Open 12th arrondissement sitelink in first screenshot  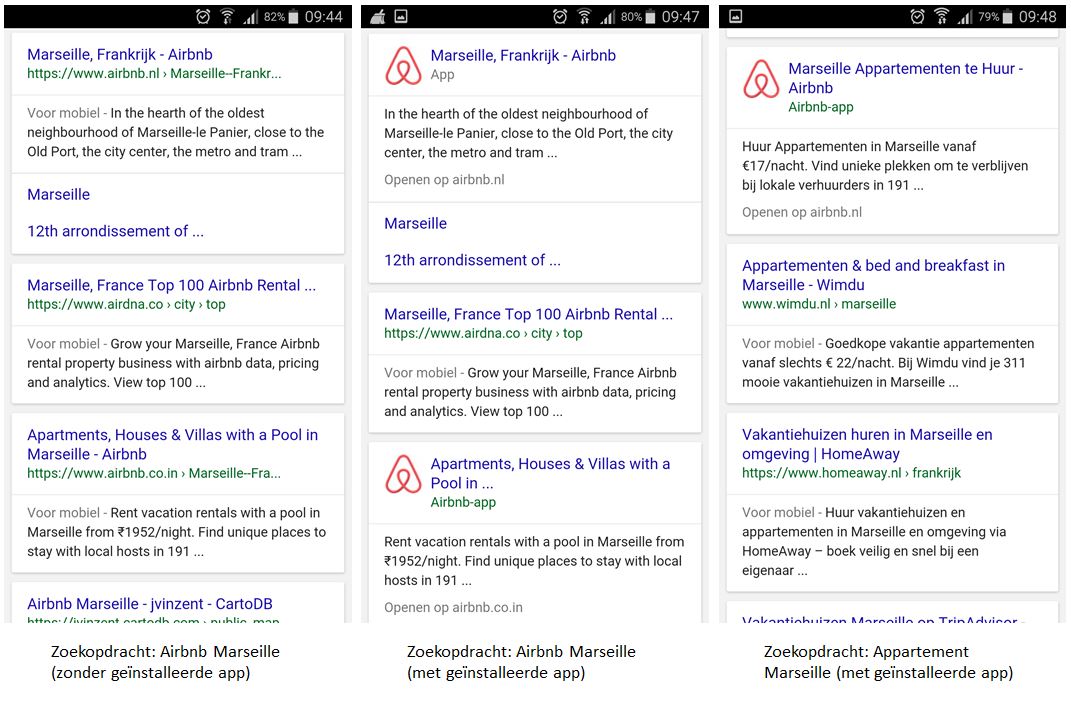pyautogui.click(x=115, y=231)
